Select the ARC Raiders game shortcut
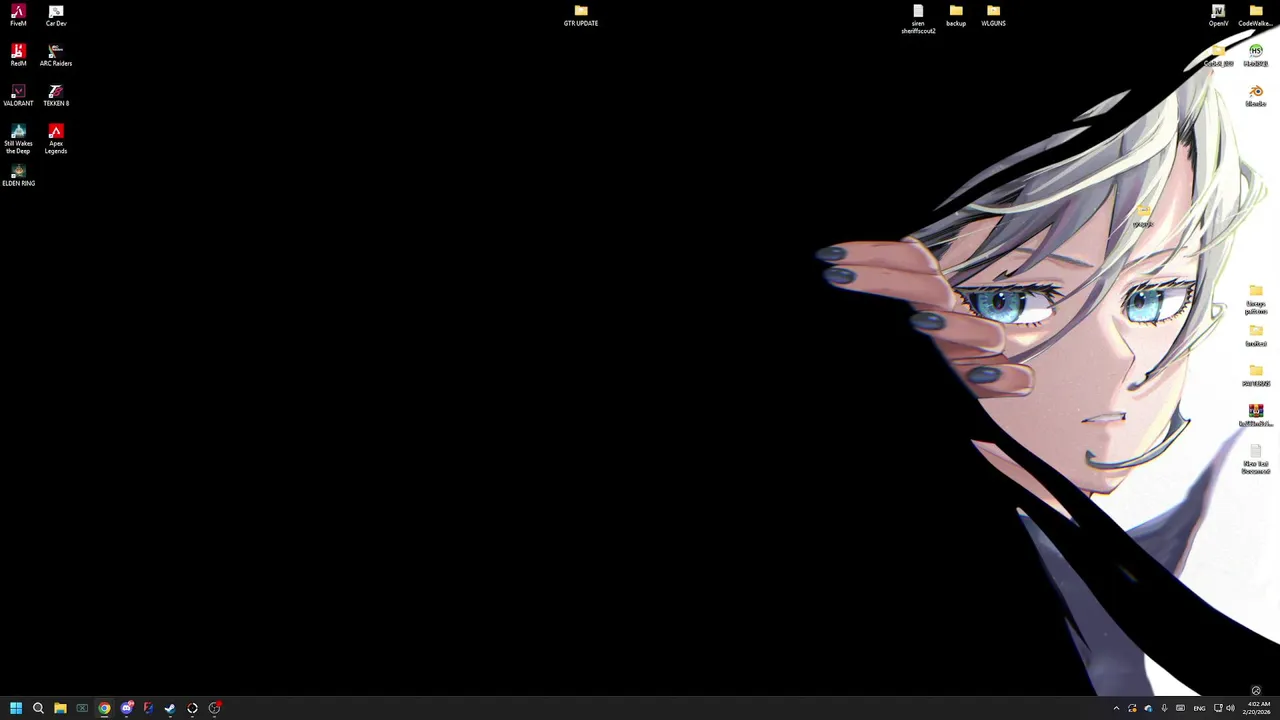 tap(56, 56)
